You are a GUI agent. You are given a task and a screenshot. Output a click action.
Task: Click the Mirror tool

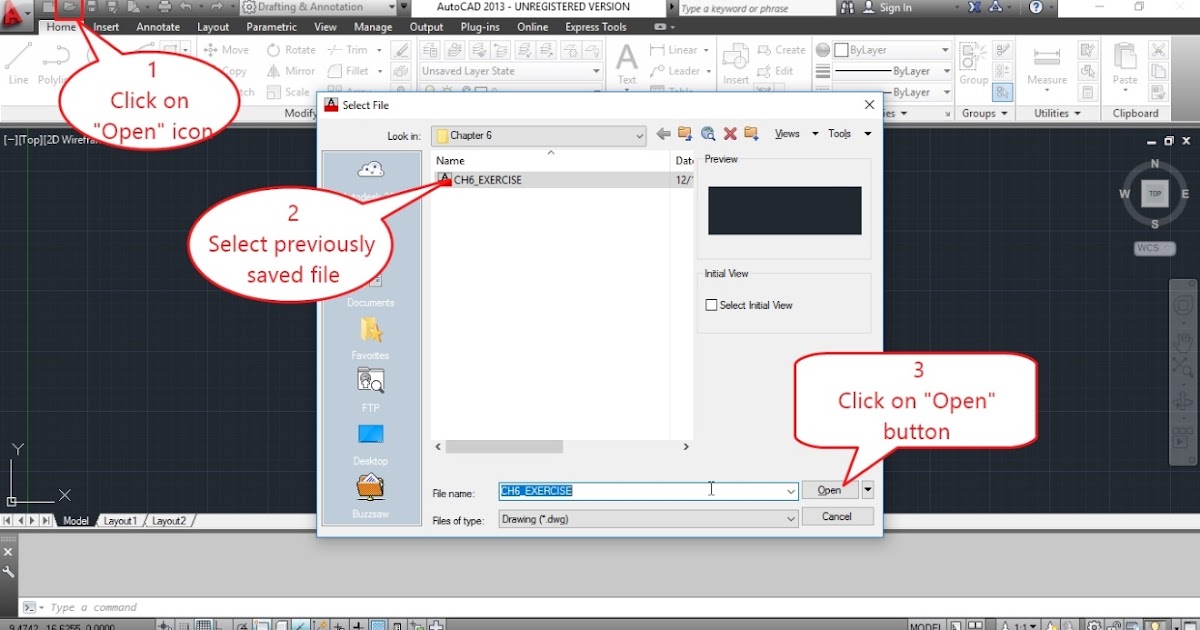tap(290, 70)
